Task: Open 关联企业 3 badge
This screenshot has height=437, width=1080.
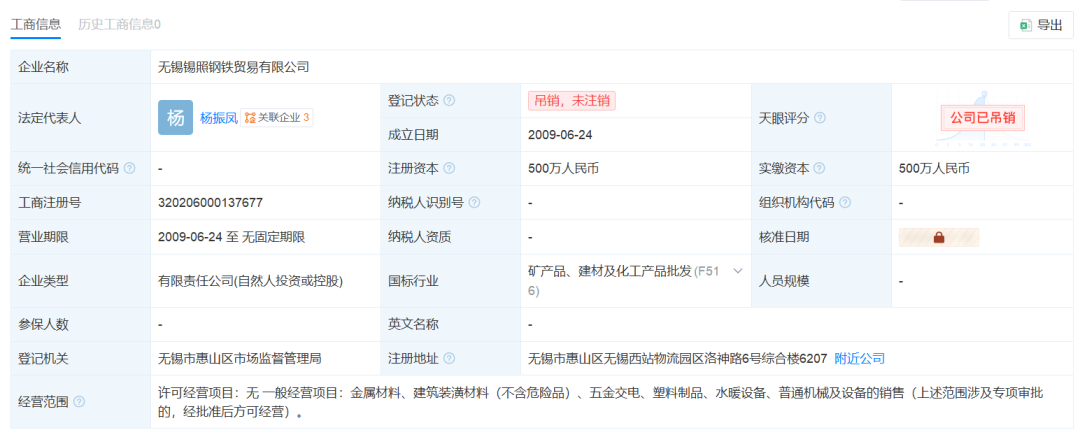Action: tap(277, 118)
